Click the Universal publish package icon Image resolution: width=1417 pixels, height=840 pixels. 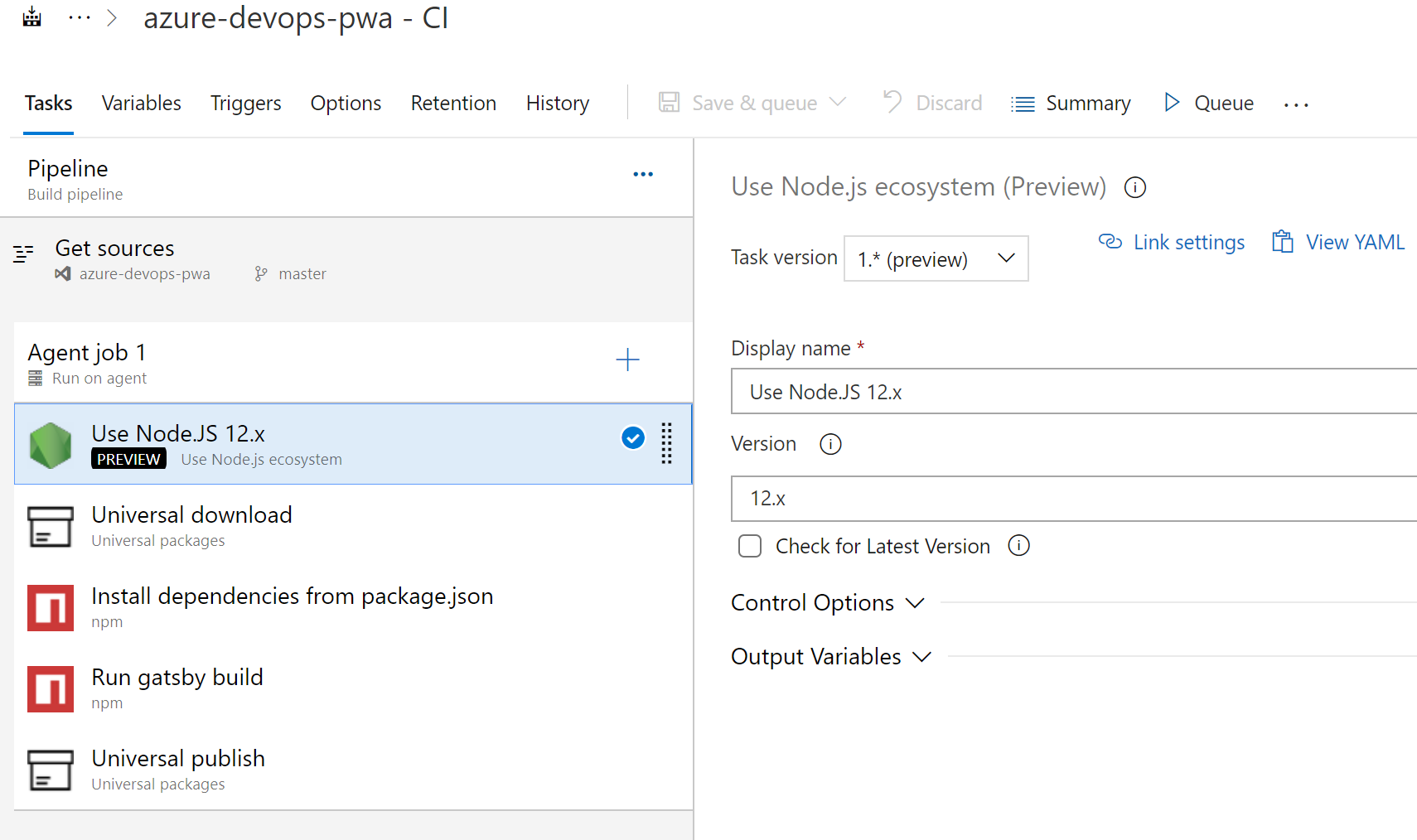51,770
